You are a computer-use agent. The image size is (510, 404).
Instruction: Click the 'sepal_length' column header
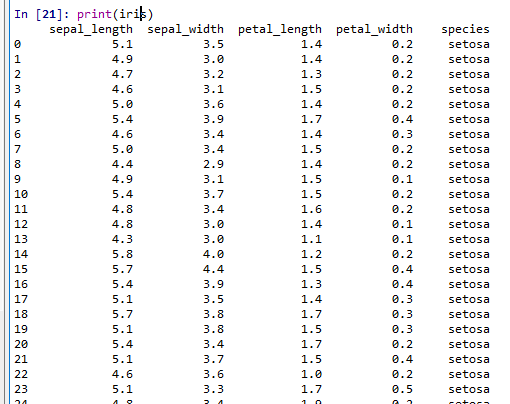pyautogui.click(x=91, y=30)
